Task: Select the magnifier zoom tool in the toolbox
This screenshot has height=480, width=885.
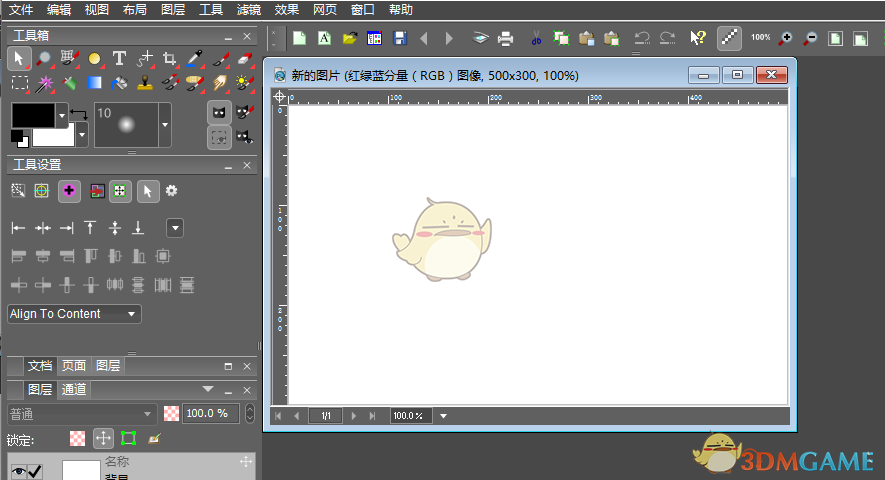Action: 43,58
